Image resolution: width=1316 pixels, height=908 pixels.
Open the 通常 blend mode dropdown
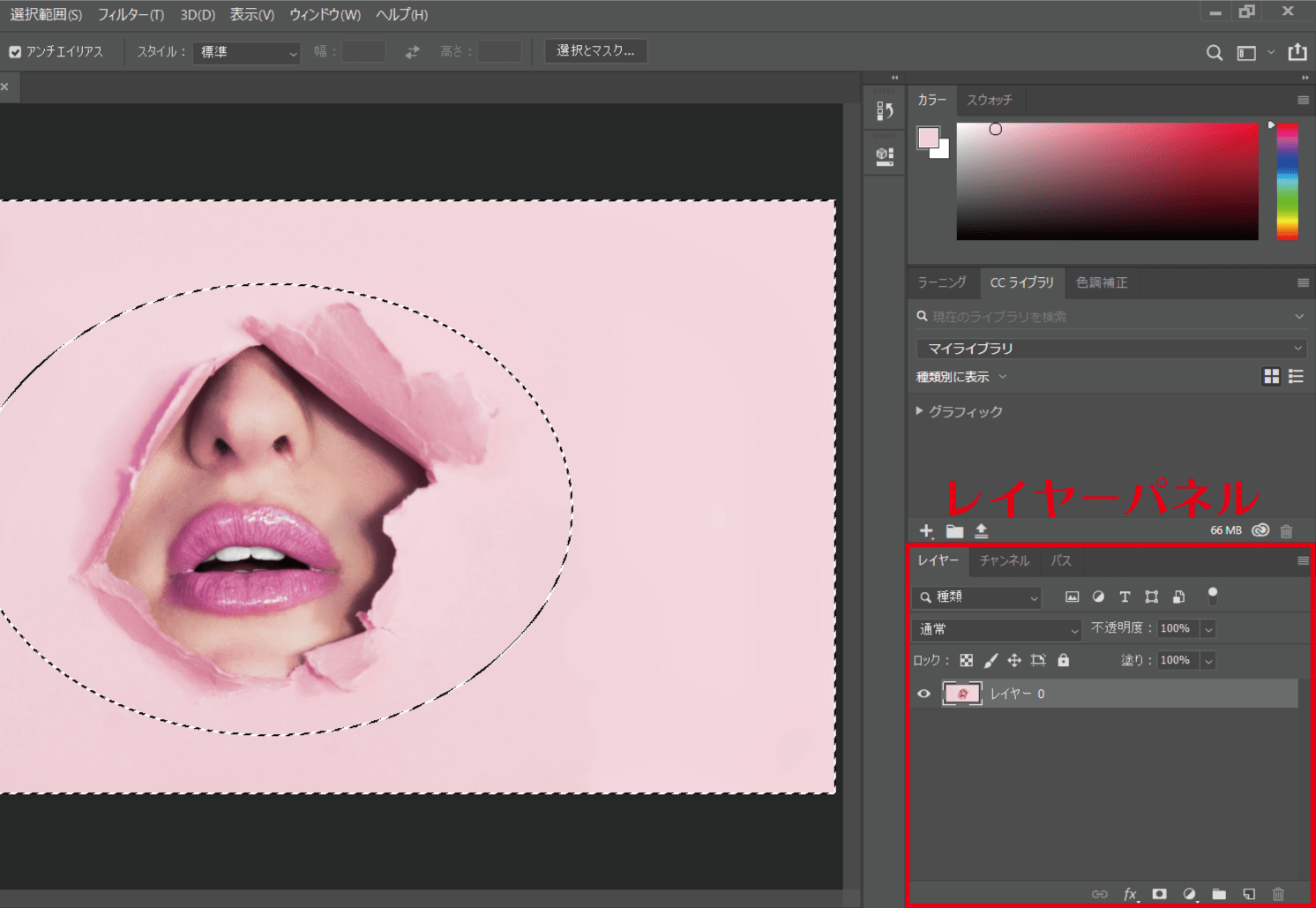tap(997, 629)
